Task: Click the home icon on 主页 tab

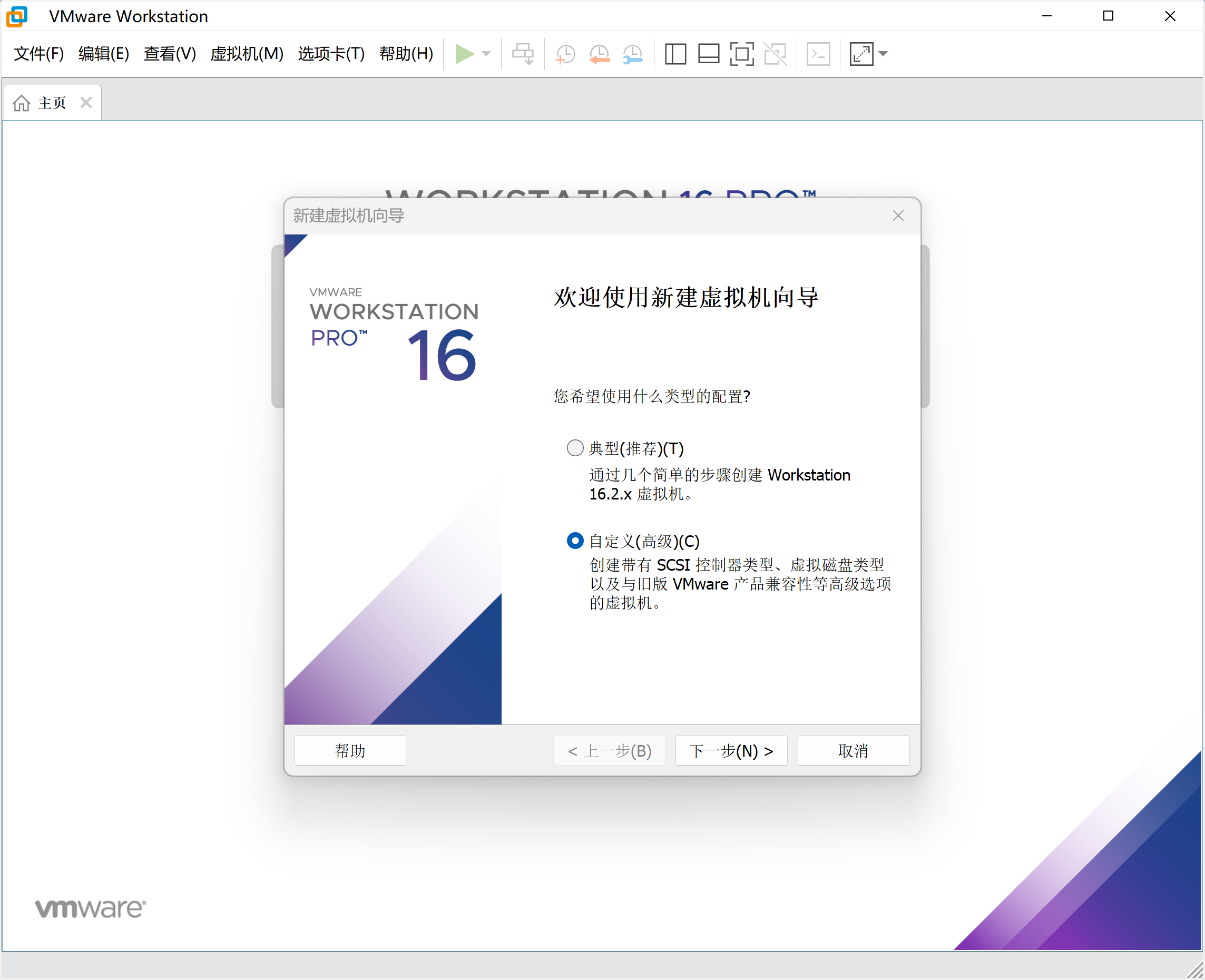Action: [x=22, y=103]
